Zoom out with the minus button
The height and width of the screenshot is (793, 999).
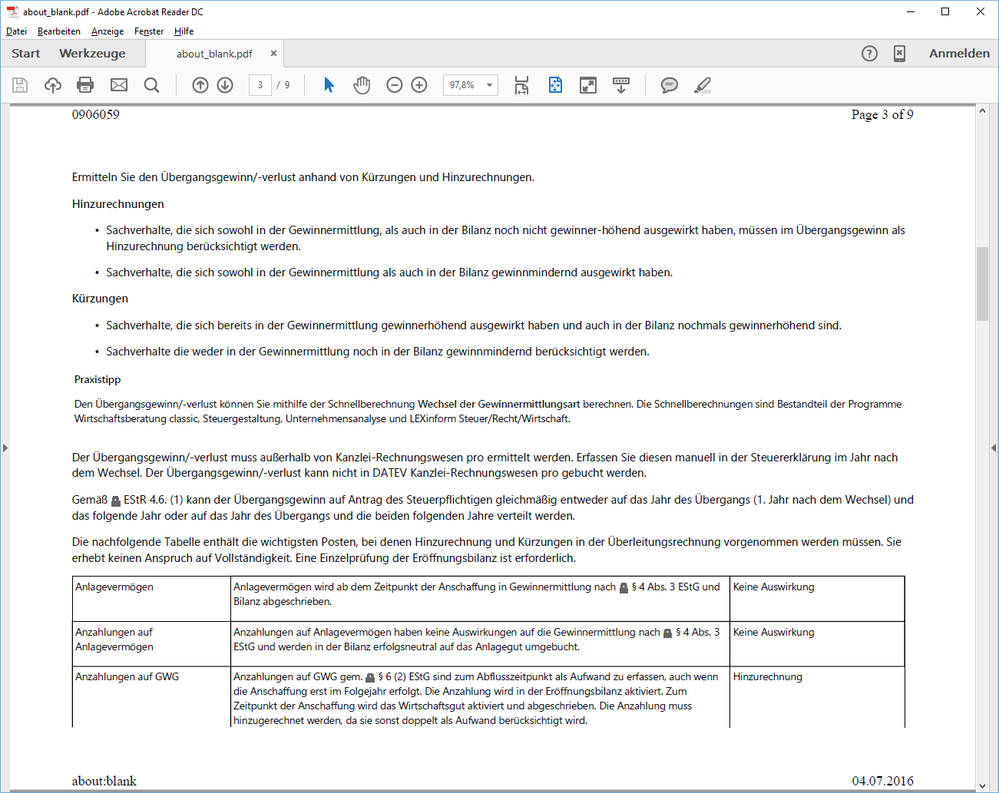[x=394, y=85]
